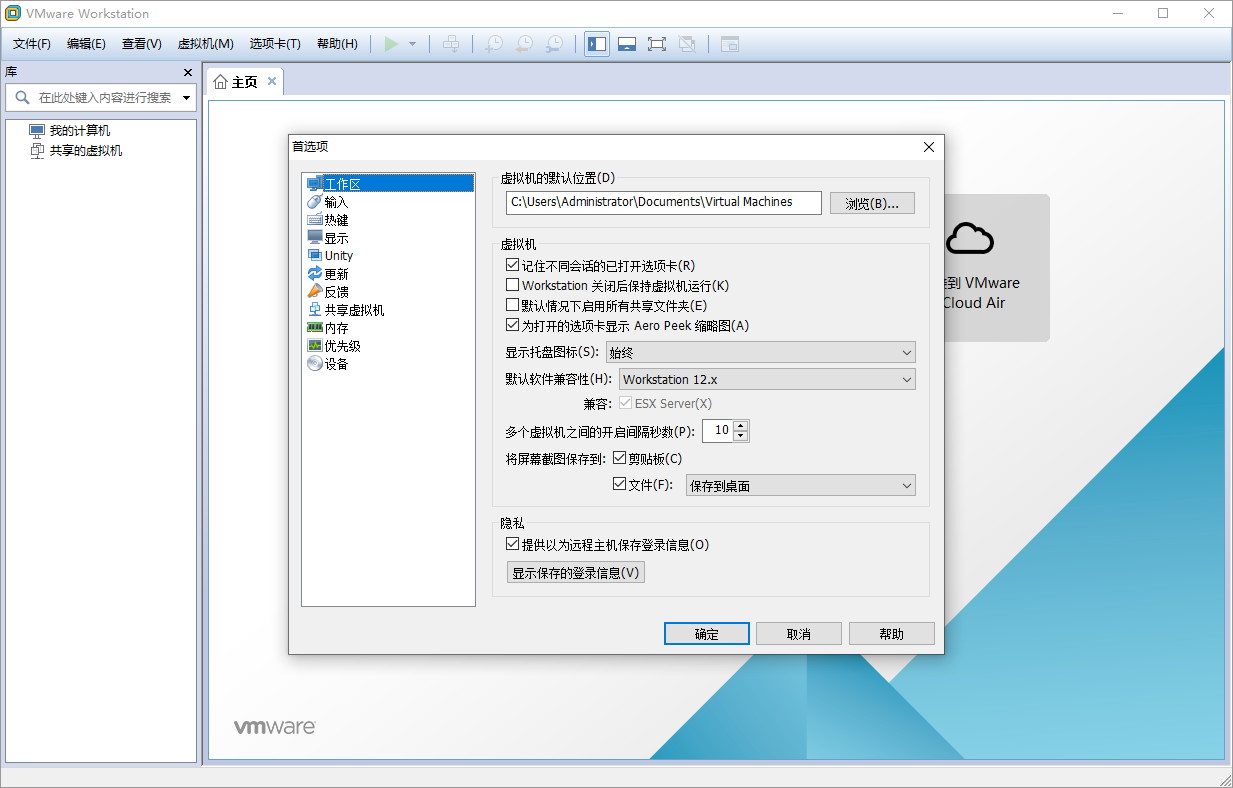Screen dimensions: 1233x788
Task: Increase virtual machine startup interval with stepper arrow
Action: 741,425
